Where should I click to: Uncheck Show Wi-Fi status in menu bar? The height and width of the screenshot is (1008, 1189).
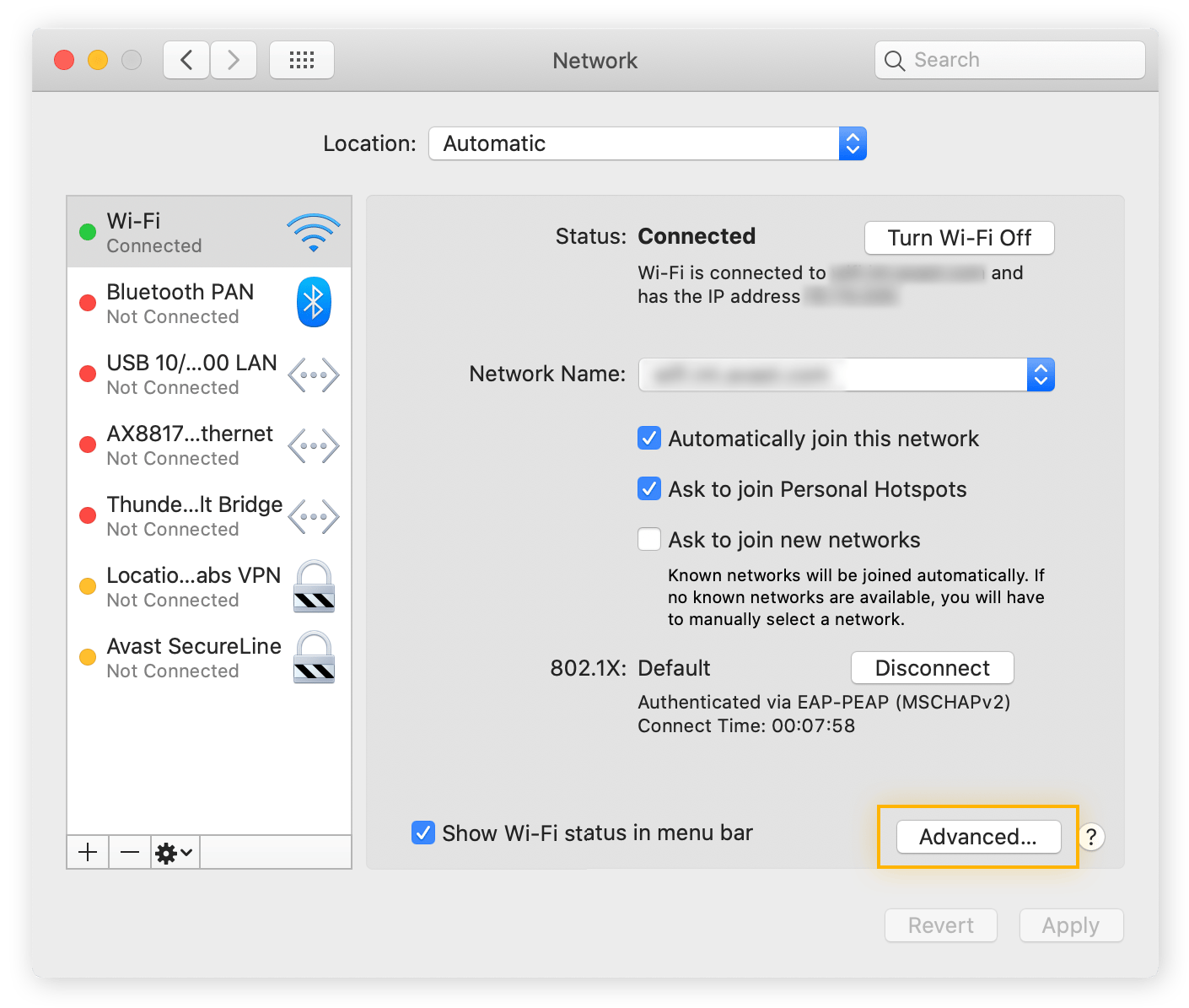point(423,833)
